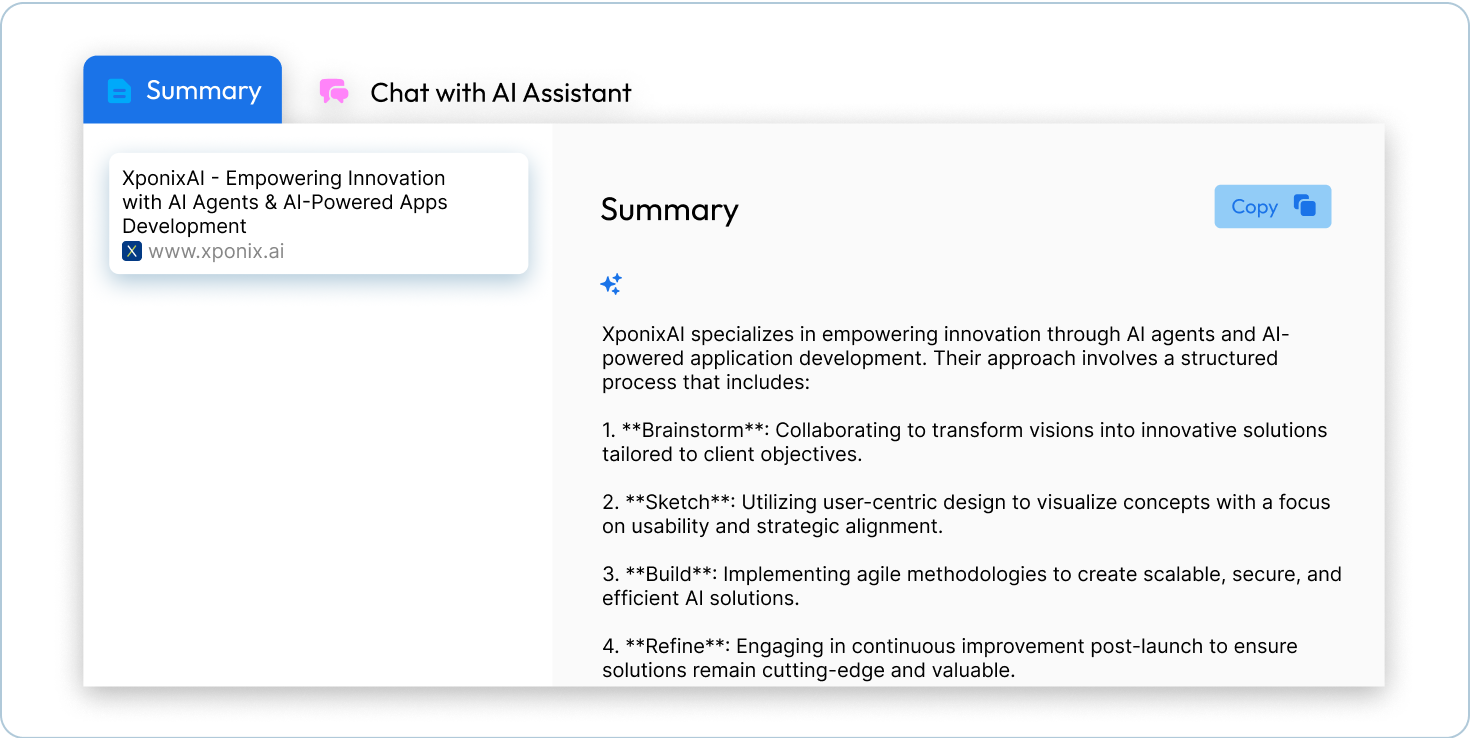Select the Sketch step text
The width and height of the screenshot is (1470, 738).
tap(966, 514)
